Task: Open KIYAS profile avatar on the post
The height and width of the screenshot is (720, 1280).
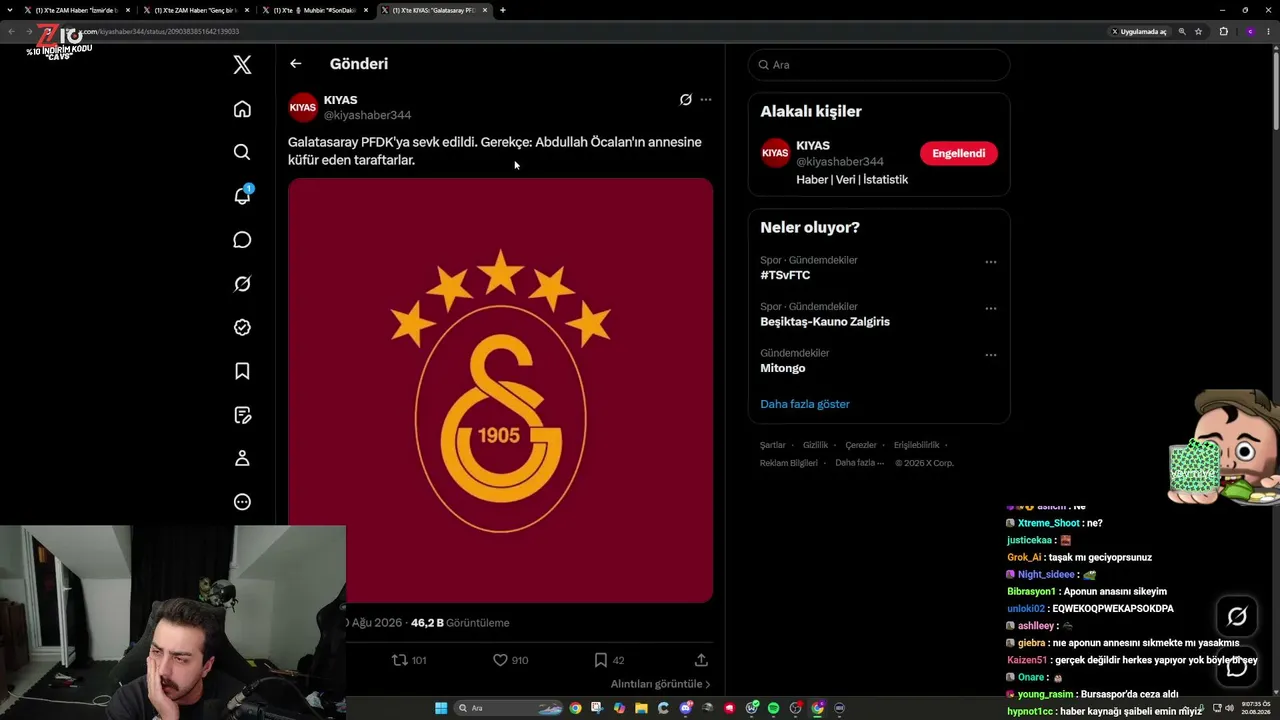Action: click(303, 107)
